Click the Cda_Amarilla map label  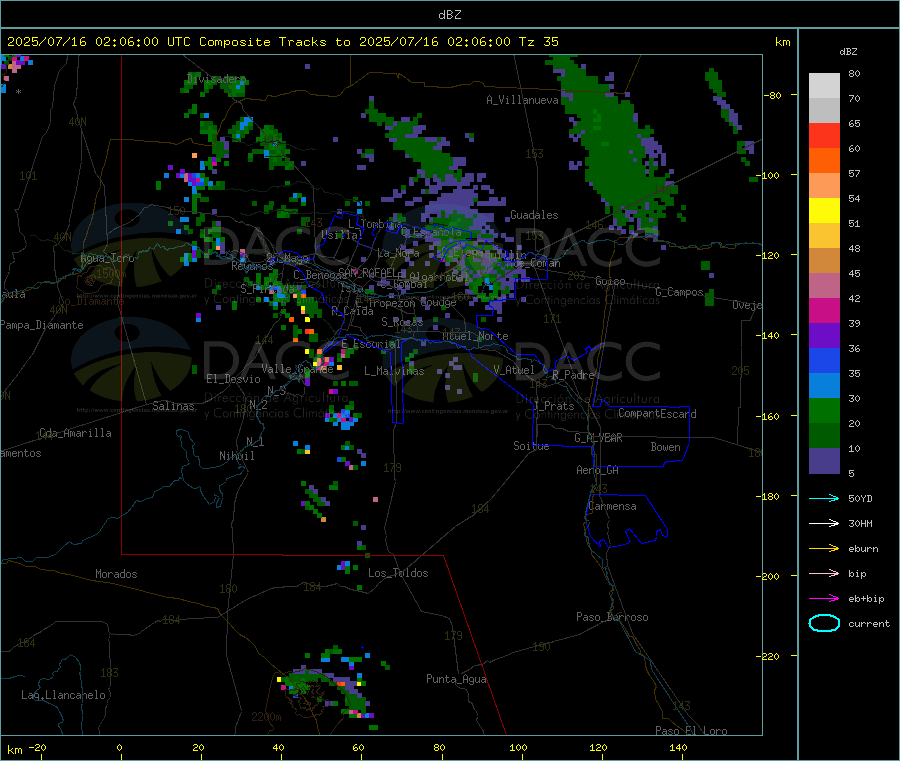tap(75, 433)
